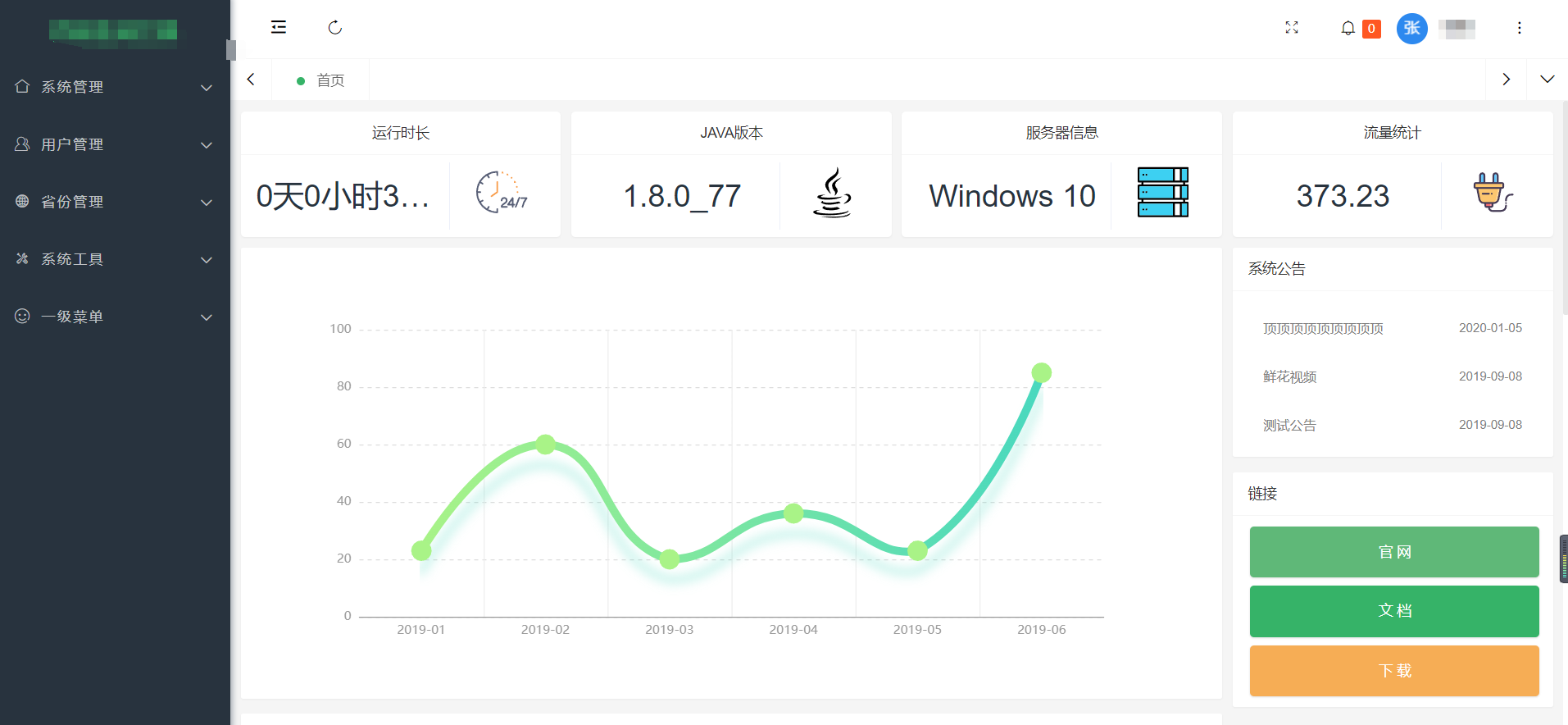Click the 2019-06 data point on chart
The image size is (1568, 725).
coord(1042,373)
